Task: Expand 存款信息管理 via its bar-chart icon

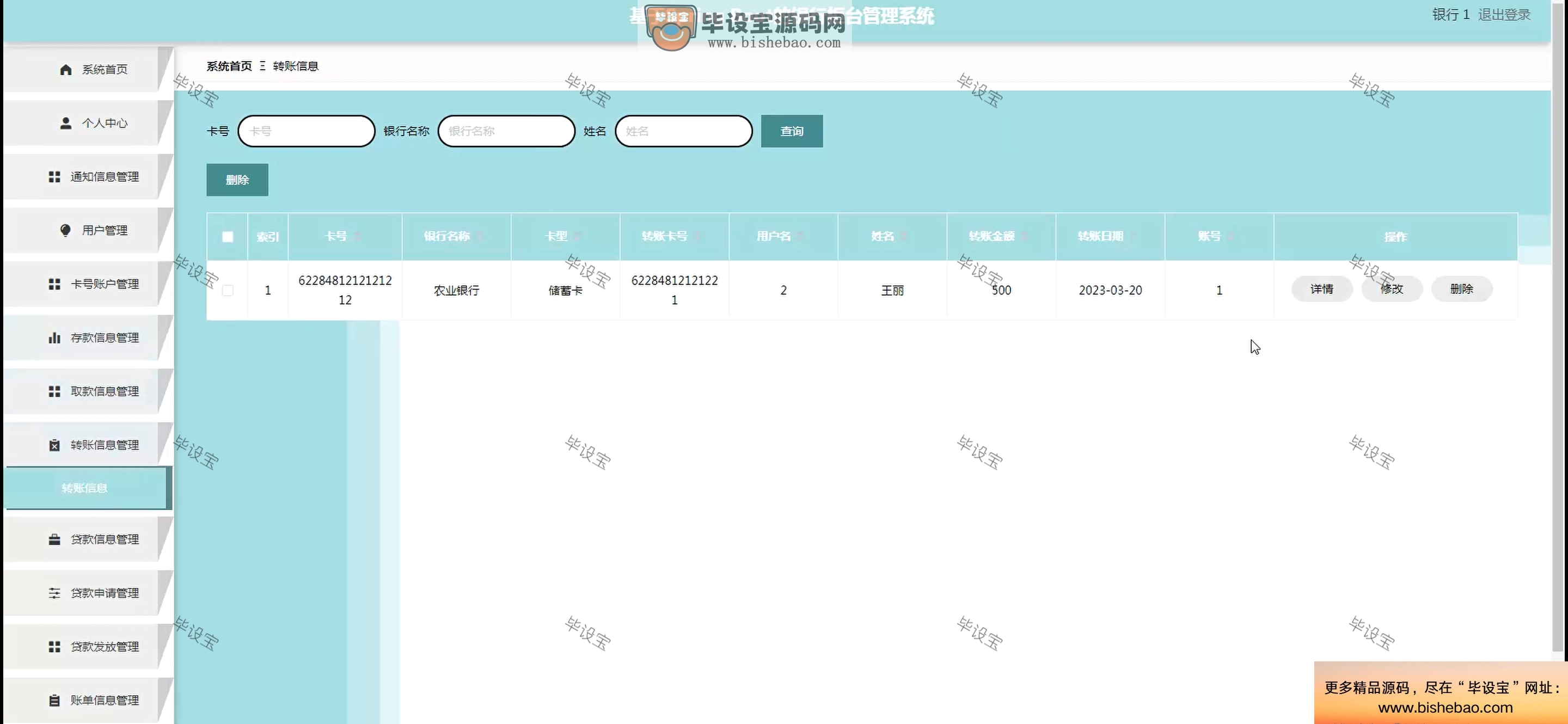Action: pos(54,337)
